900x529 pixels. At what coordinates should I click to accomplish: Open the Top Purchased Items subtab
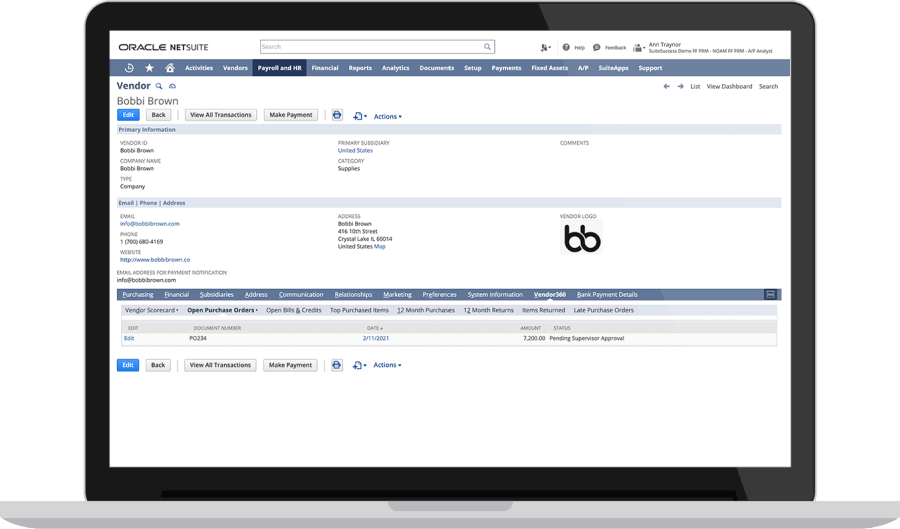(359, 310)
